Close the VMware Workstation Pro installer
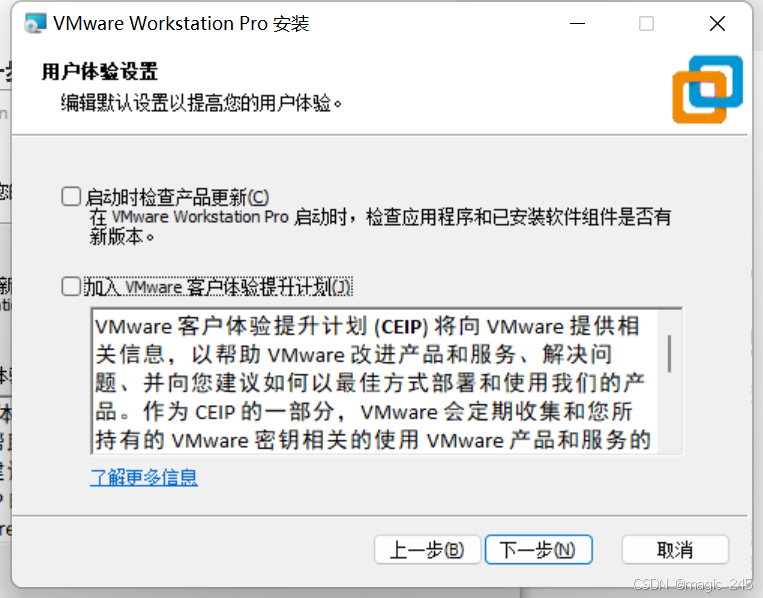This screenshot has height=598, width=763. pos(717,23)
